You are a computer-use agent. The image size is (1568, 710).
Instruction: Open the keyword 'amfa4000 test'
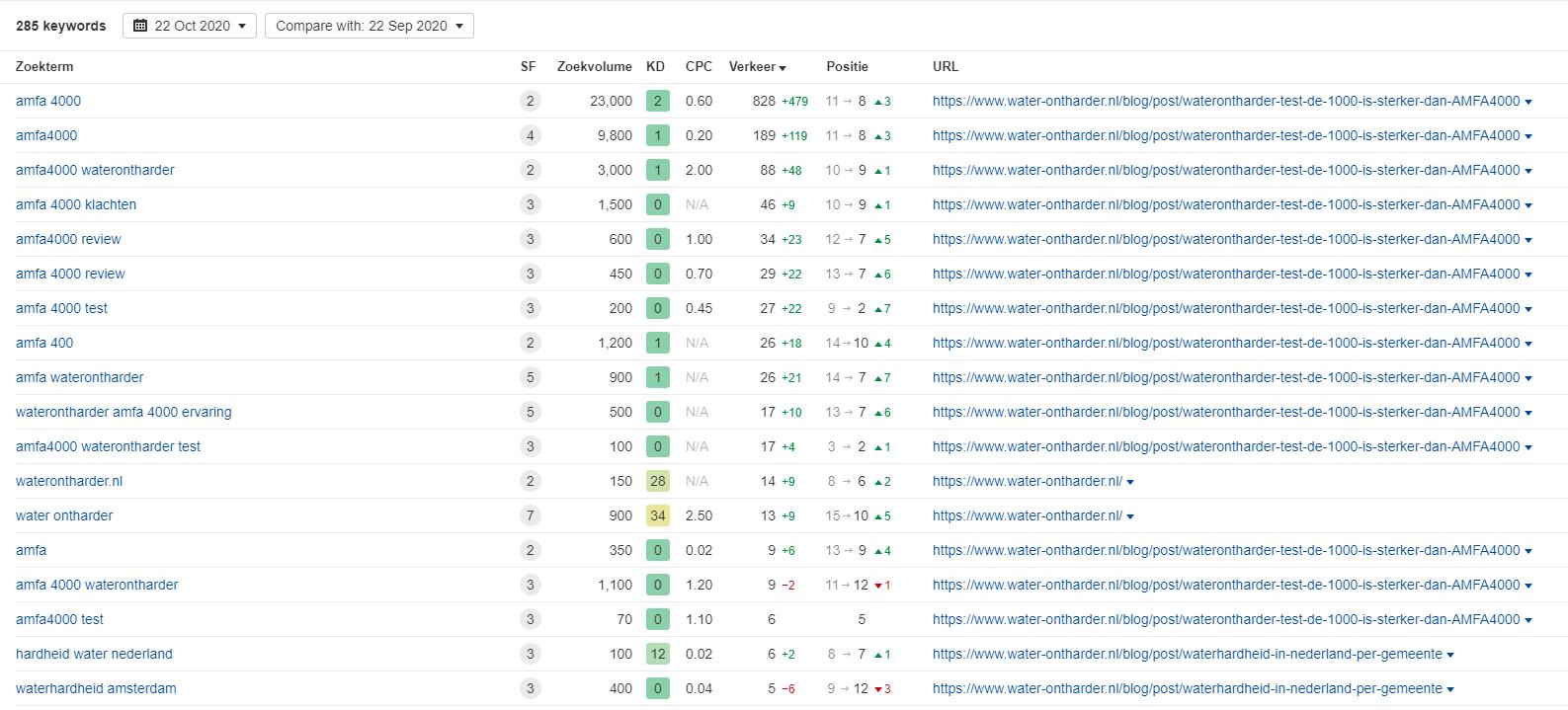[x=59, y=619]
